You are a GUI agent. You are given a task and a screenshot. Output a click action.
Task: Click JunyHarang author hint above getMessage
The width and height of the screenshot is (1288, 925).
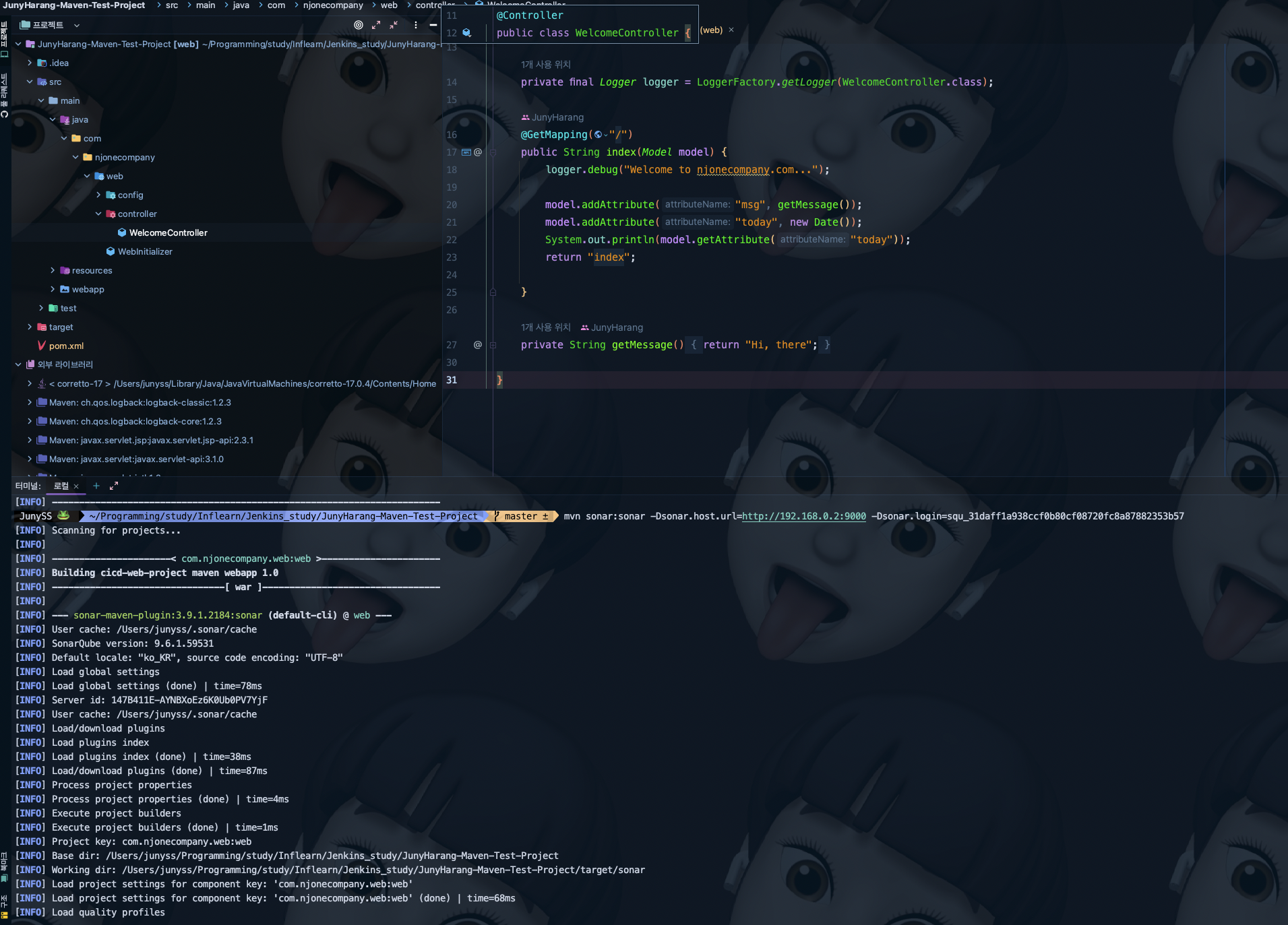pos(612,327)
